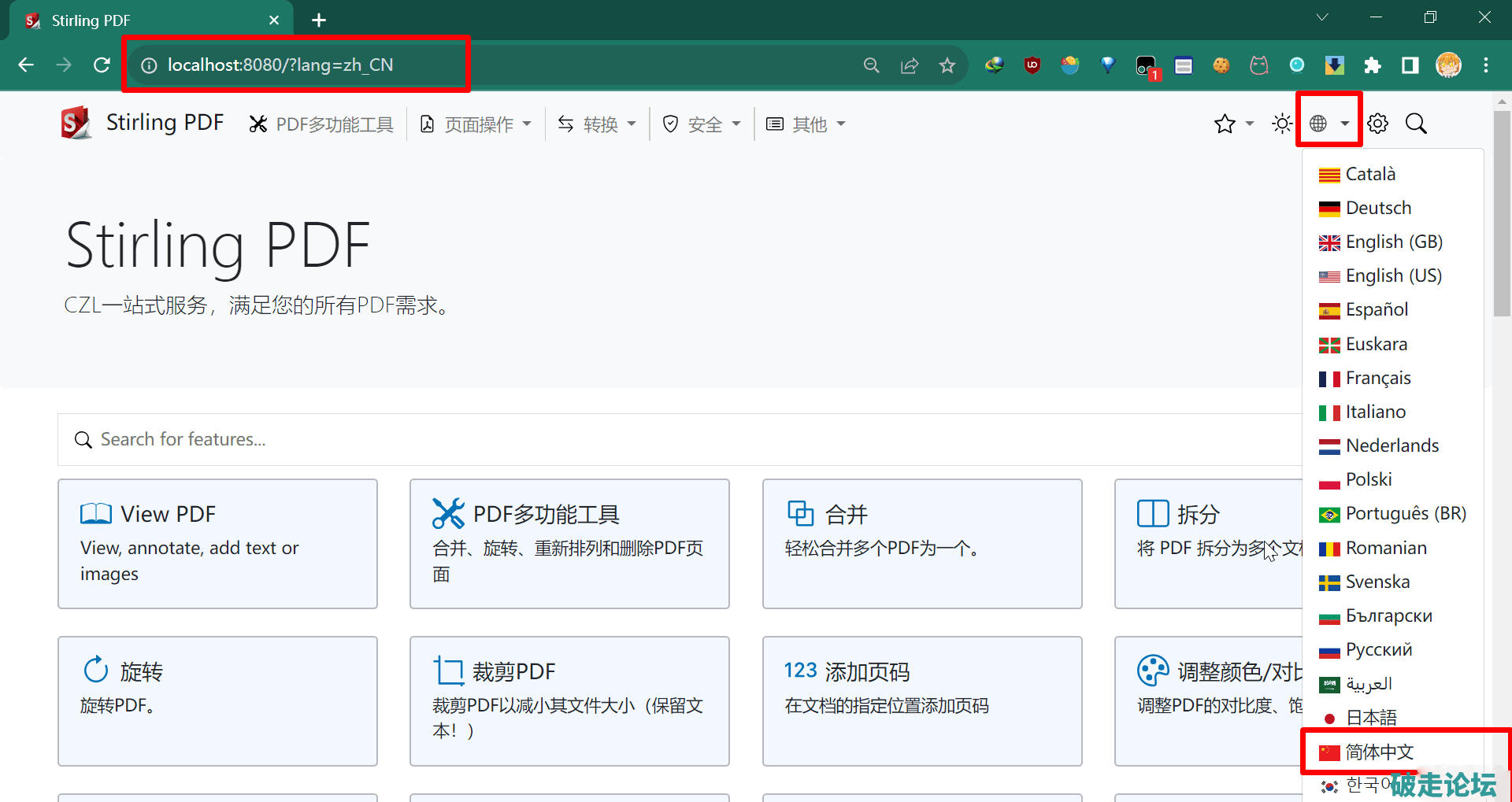Open the favorites star dropdown
The image size is (1512, 802).
click(x=1233, y=124)
